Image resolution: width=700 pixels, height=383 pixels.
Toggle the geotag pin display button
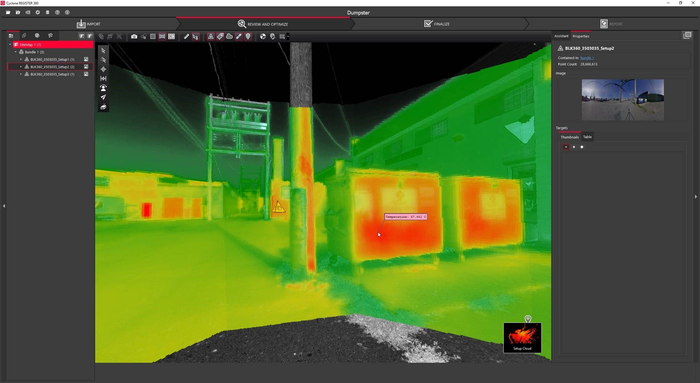(248, 37)
